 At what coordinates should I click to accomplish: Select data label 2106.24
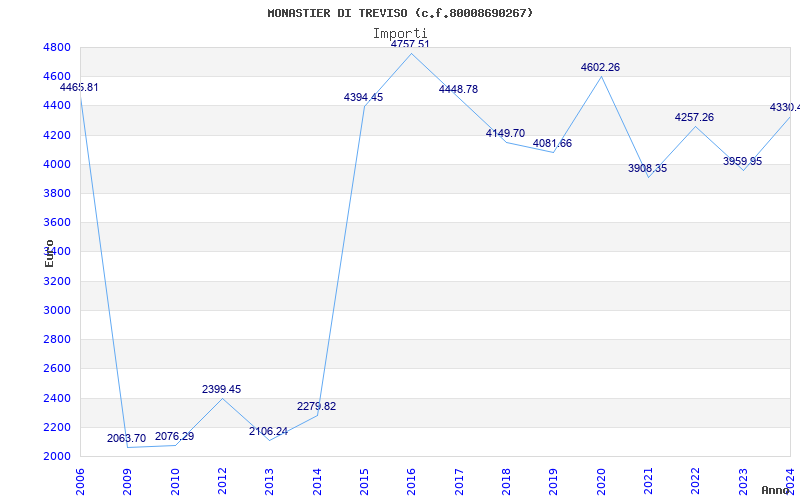pyautogui.click(x=268, y=431)
